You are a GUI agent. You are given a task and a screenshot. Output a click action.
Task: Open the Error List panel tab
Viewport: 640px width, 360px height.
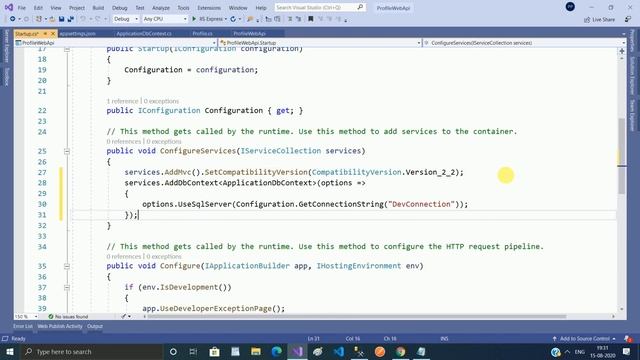22,326
